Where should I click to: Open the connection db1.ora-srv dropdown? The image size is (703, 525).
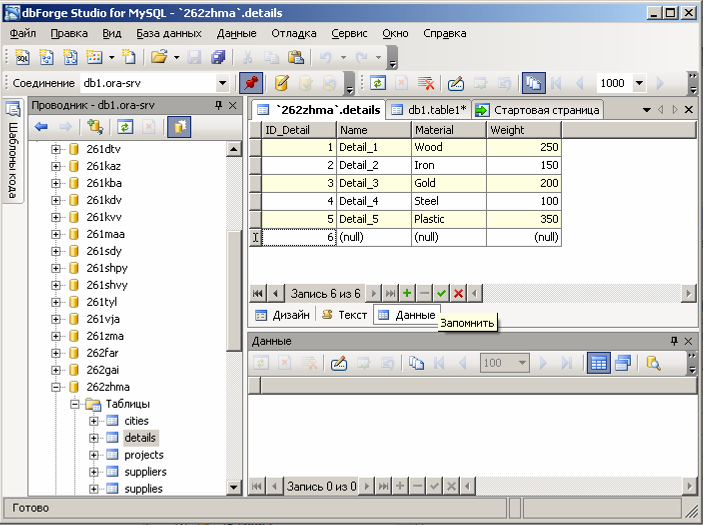click(223, 84)
